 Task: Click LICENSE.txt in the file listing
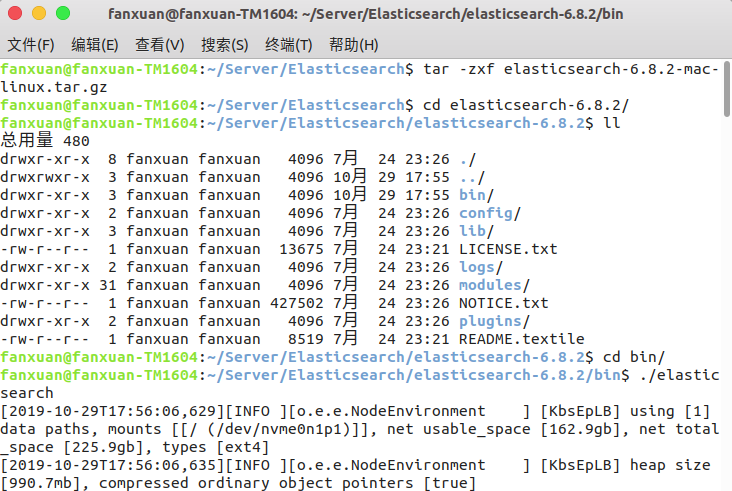tap(508, 249)
